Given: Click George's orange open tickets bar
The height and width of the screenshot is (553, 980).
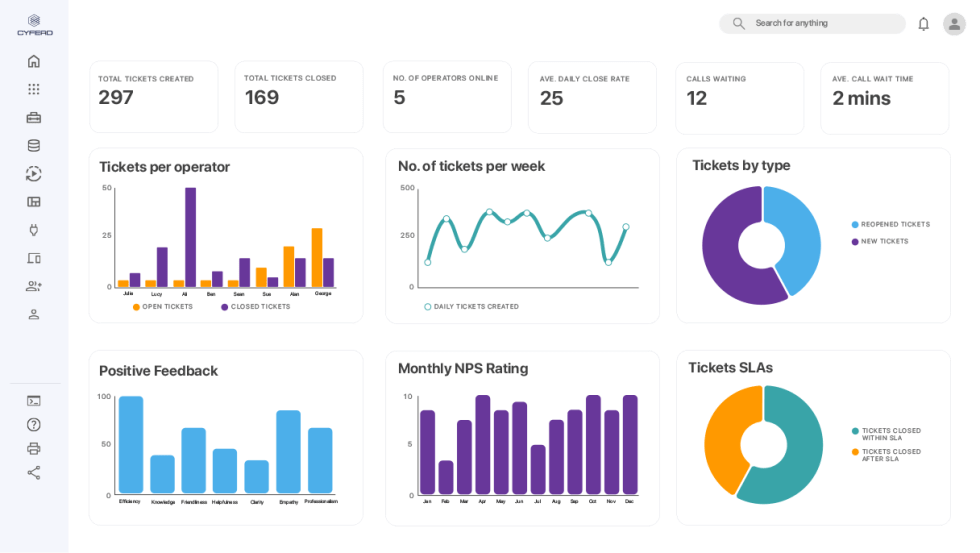Looking at the screenshot, I should coord(317,257).
